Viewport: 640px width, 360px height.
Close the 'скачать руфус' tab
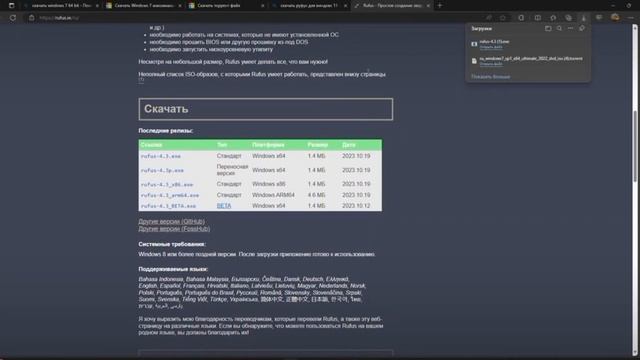coord(345,6)
